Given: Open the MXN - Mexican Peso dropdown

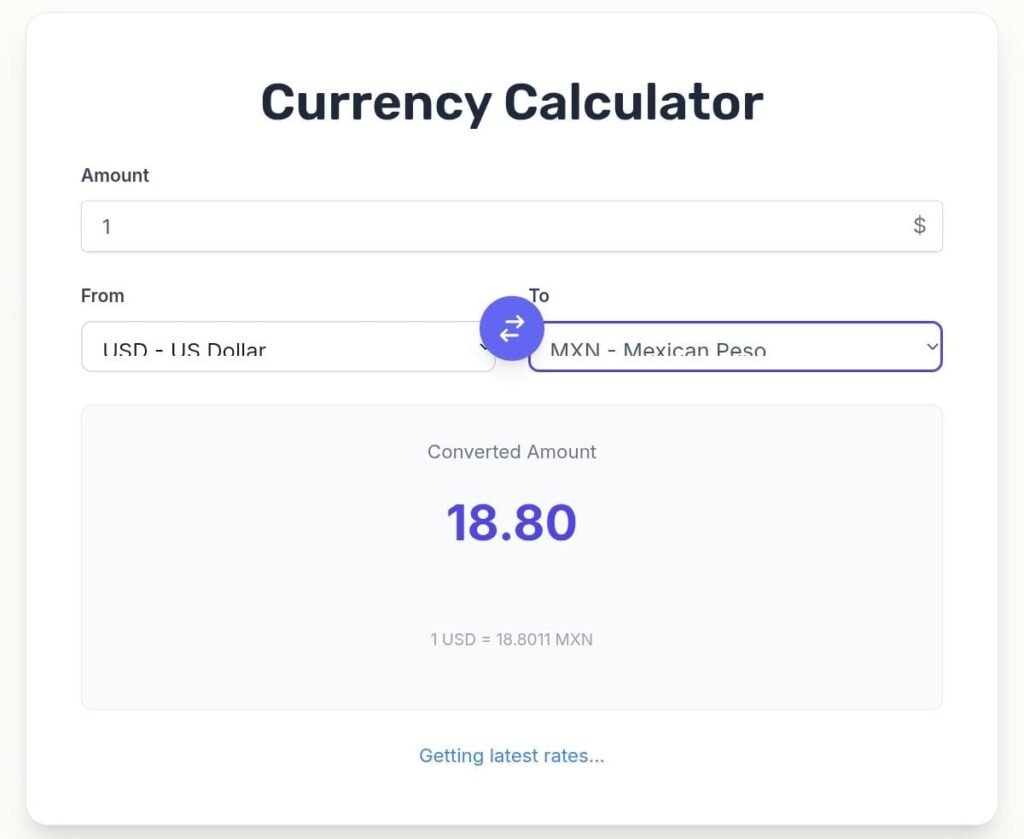Looking at the screenshot, I should (735, 347).
